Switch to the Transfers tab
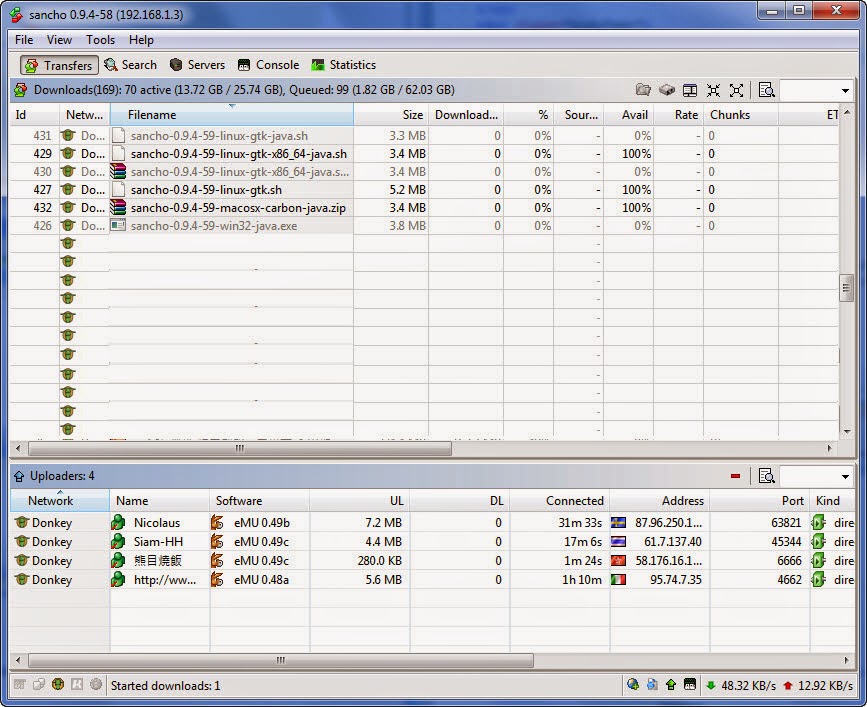The height and width of the screenshot is (707, 867). coord(59,65)
